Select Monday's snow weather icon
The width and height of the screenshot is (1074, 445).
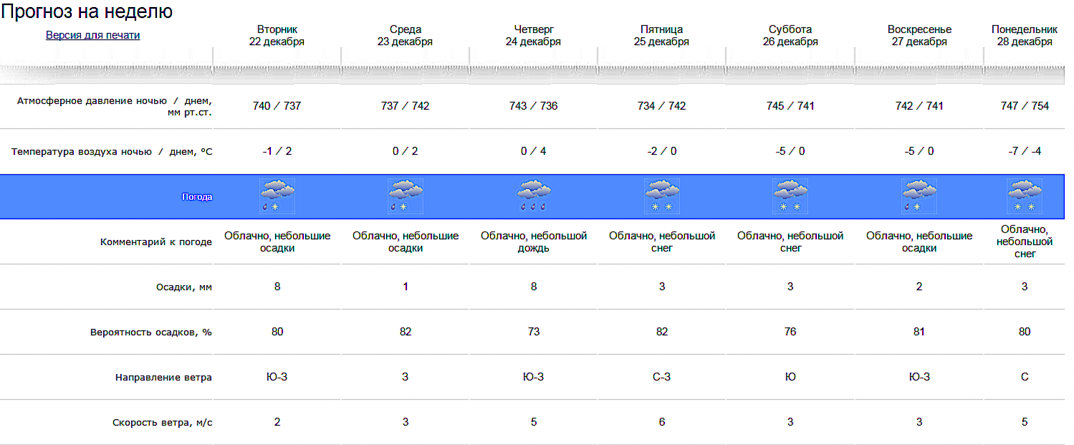[x=1025, y=196]
